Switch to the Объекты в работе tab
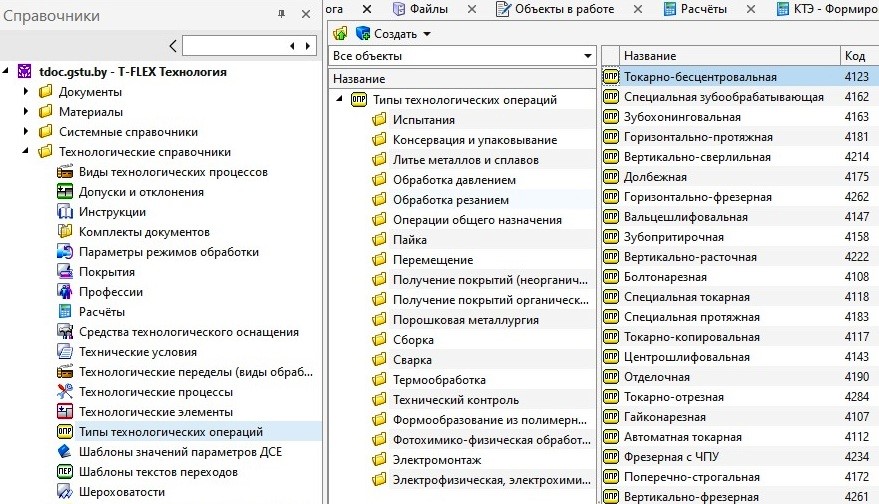 pos(564,9)
